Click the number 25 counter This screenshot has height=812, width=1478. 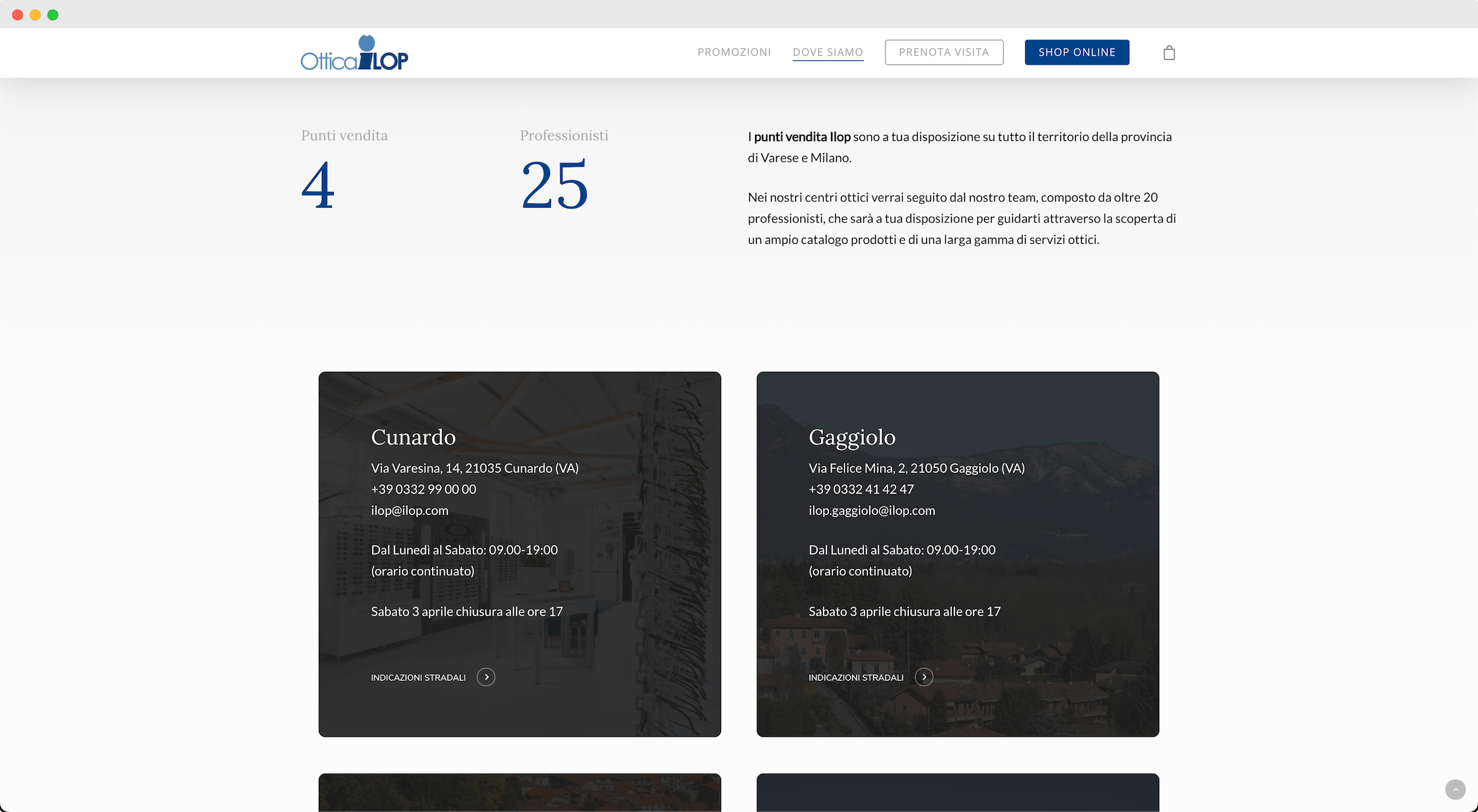coord(555,185)
